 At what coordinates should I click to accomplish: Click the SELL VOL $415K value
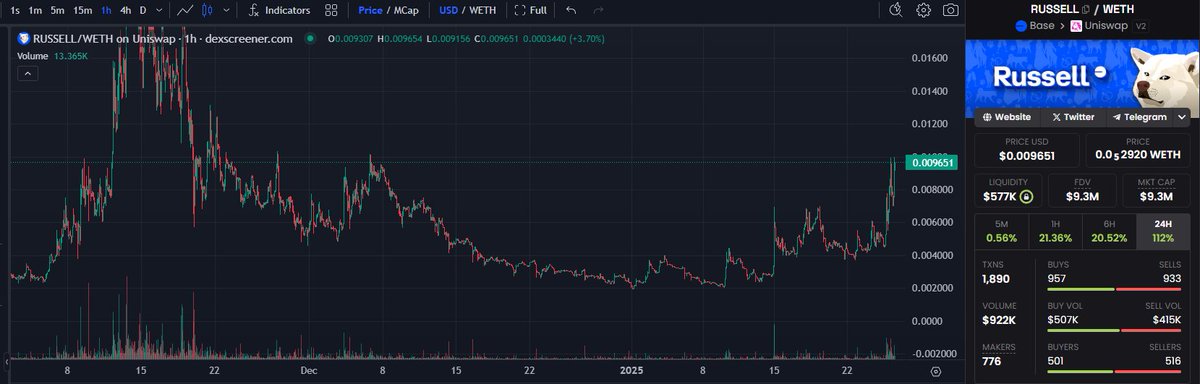tap(1166, 319)
